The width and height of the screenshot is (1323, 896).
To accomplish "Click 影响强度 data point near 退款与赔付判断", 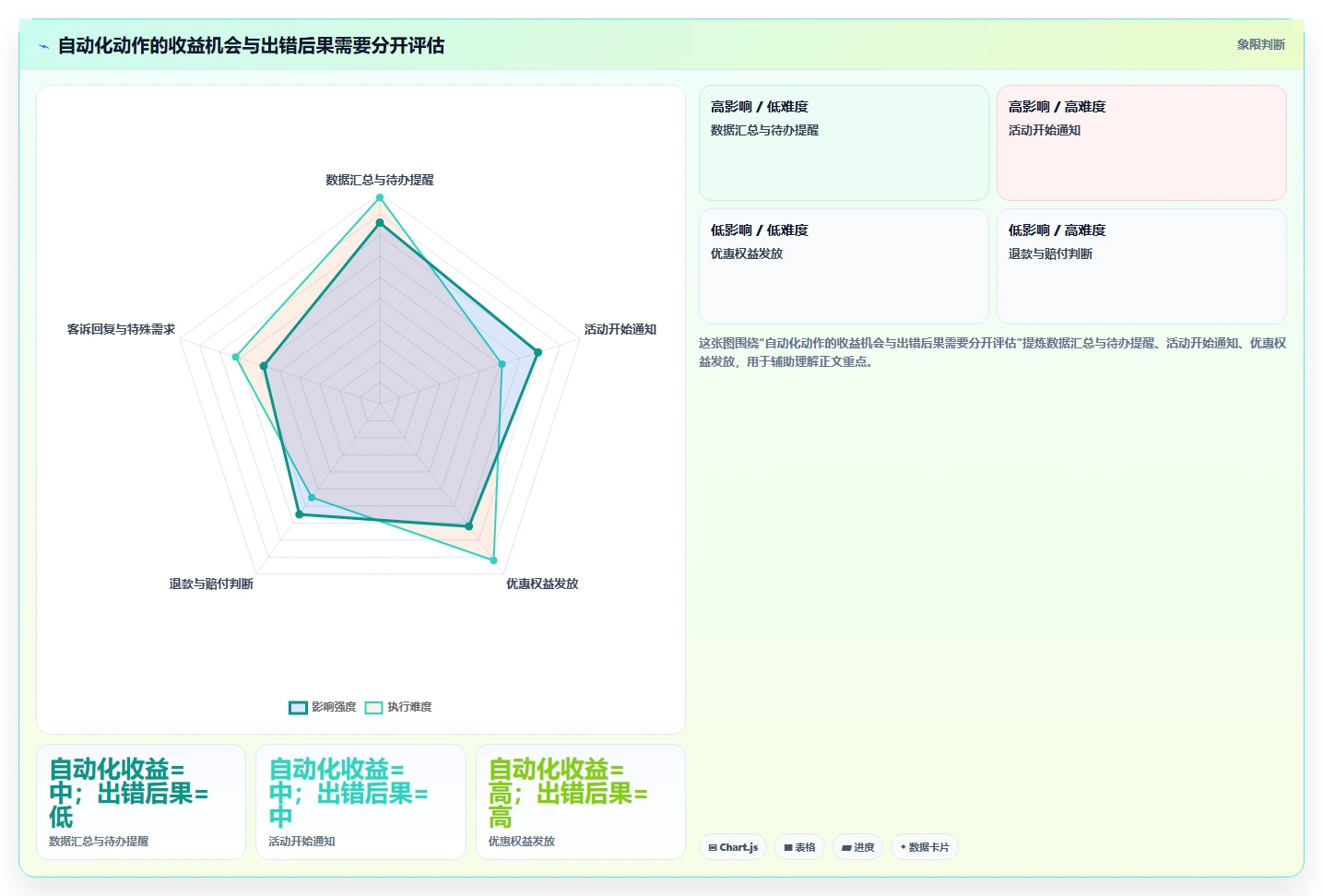I will 299,514.
